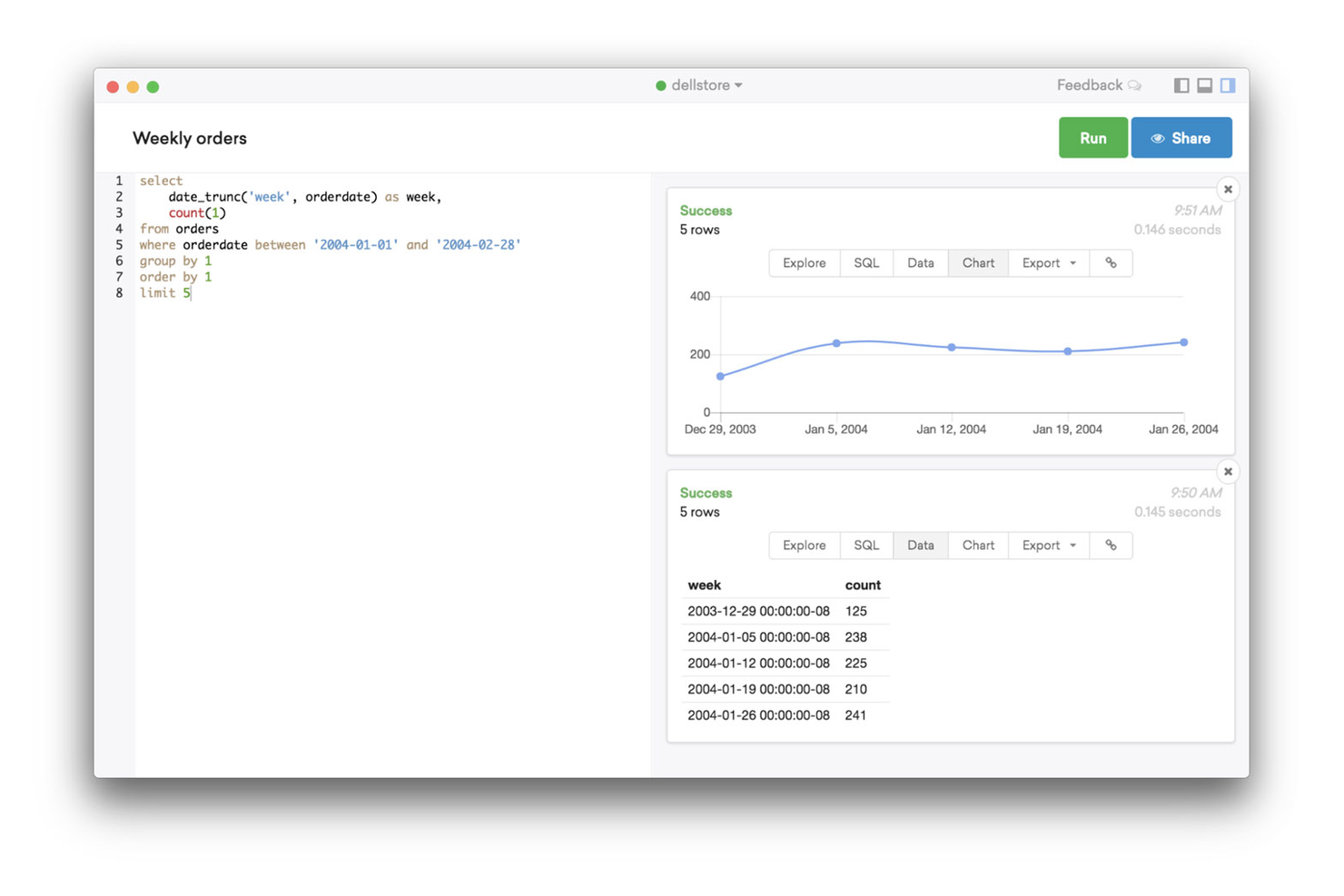Open Explore for the bottom result
1344x896 pixels.
[804, 545]
